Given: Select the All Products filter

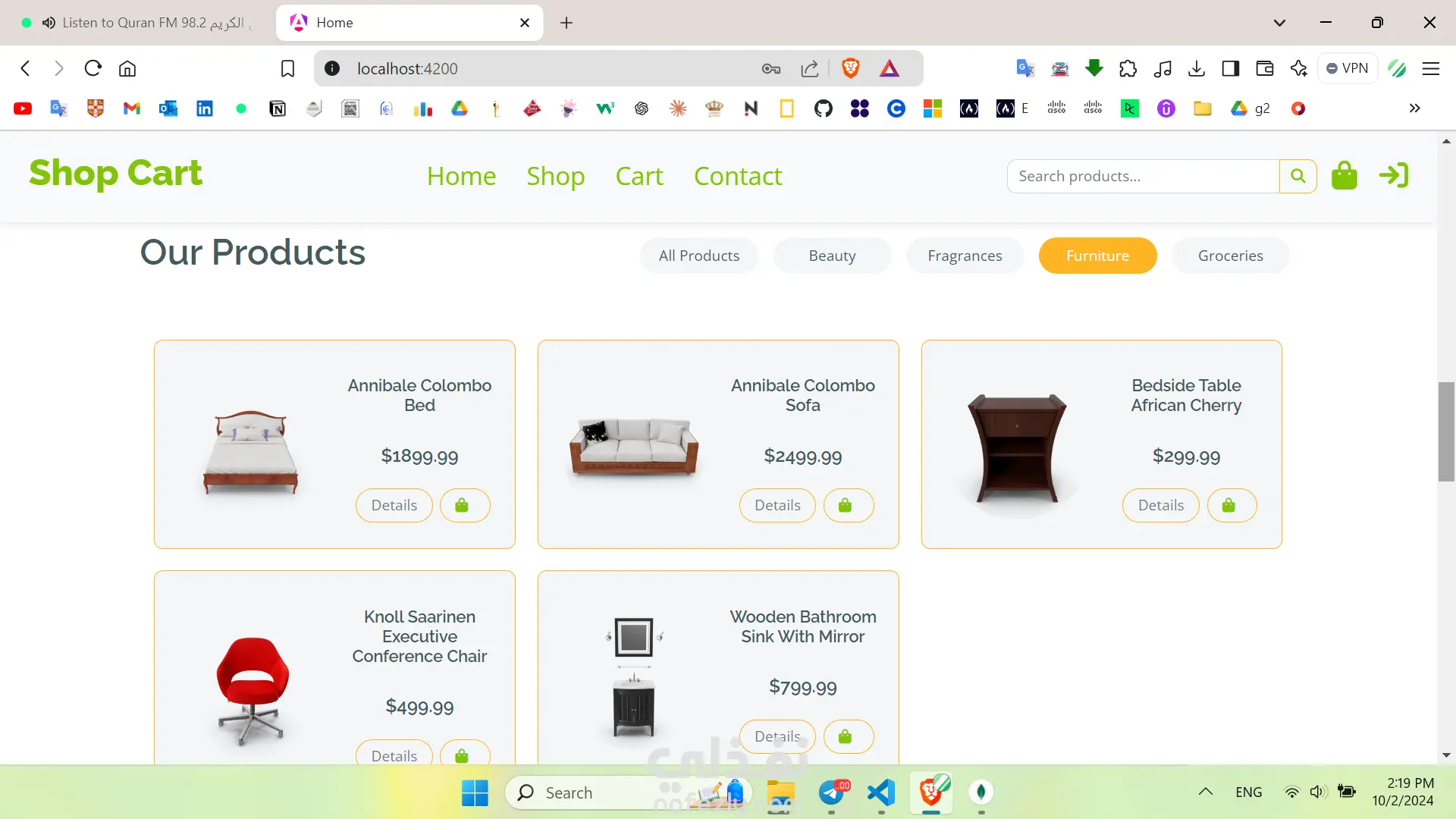Looking at the screenshot, I should tap(698, 256).
